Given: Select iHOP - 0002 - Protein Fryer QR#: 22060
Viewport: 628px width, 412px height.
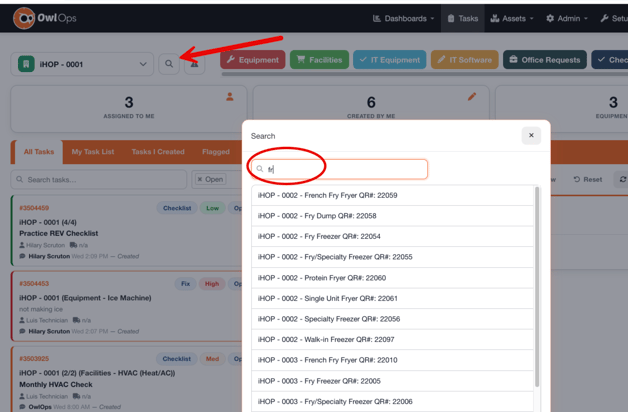Looking at the screenshot, I should [392, 278].
